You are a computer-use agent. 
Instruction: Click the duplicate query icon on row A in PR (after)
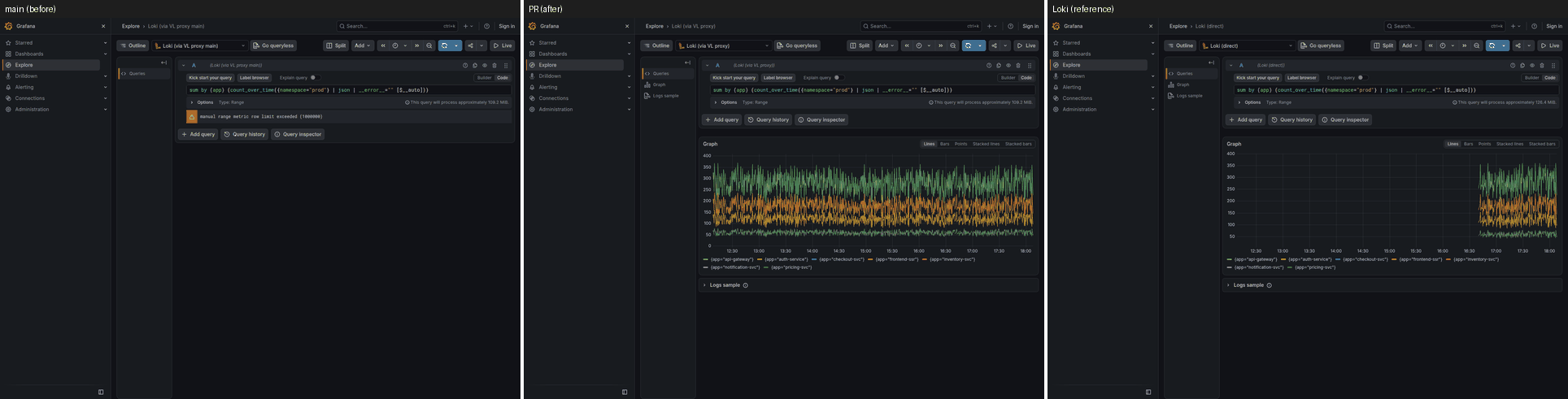click(999, 65)
